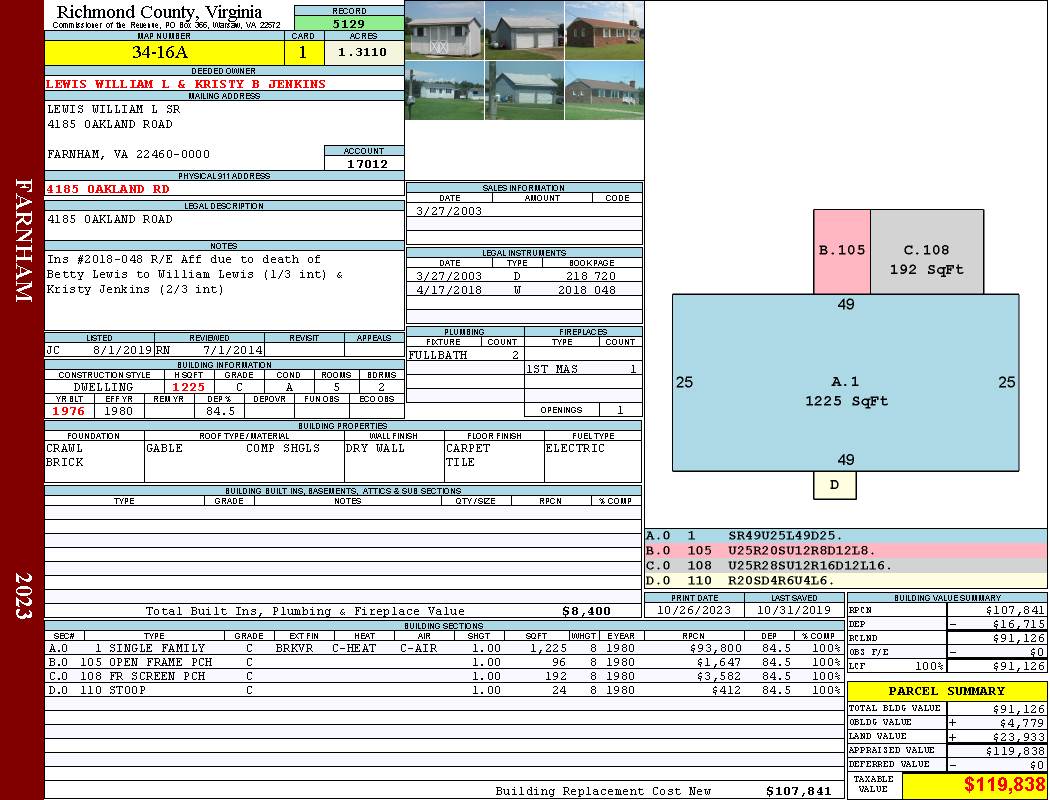1050x800 pixels.
Task: Click sketch code line B.0 U25R20SU12R8D12L8
Action: click(x=846, y=550)
